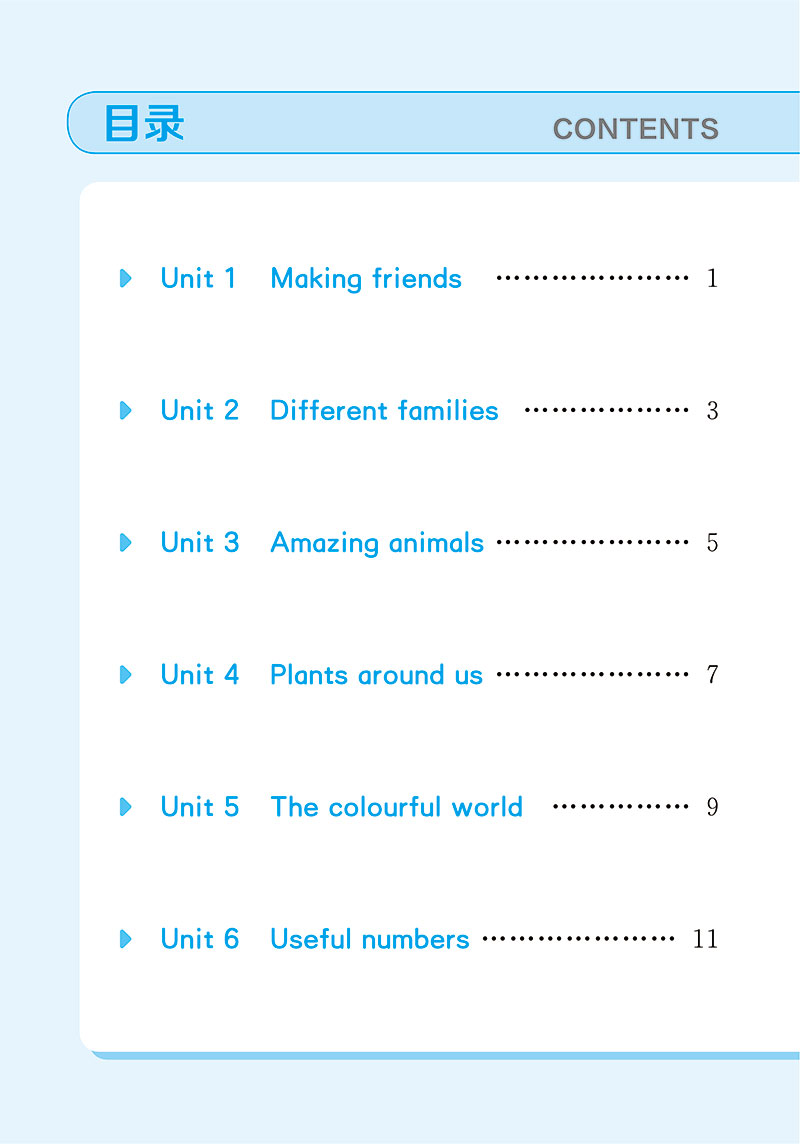The width and height of the screenshot is (800, 1144).
Task: Click the 目录 heading title
Action: pos(144,123)
